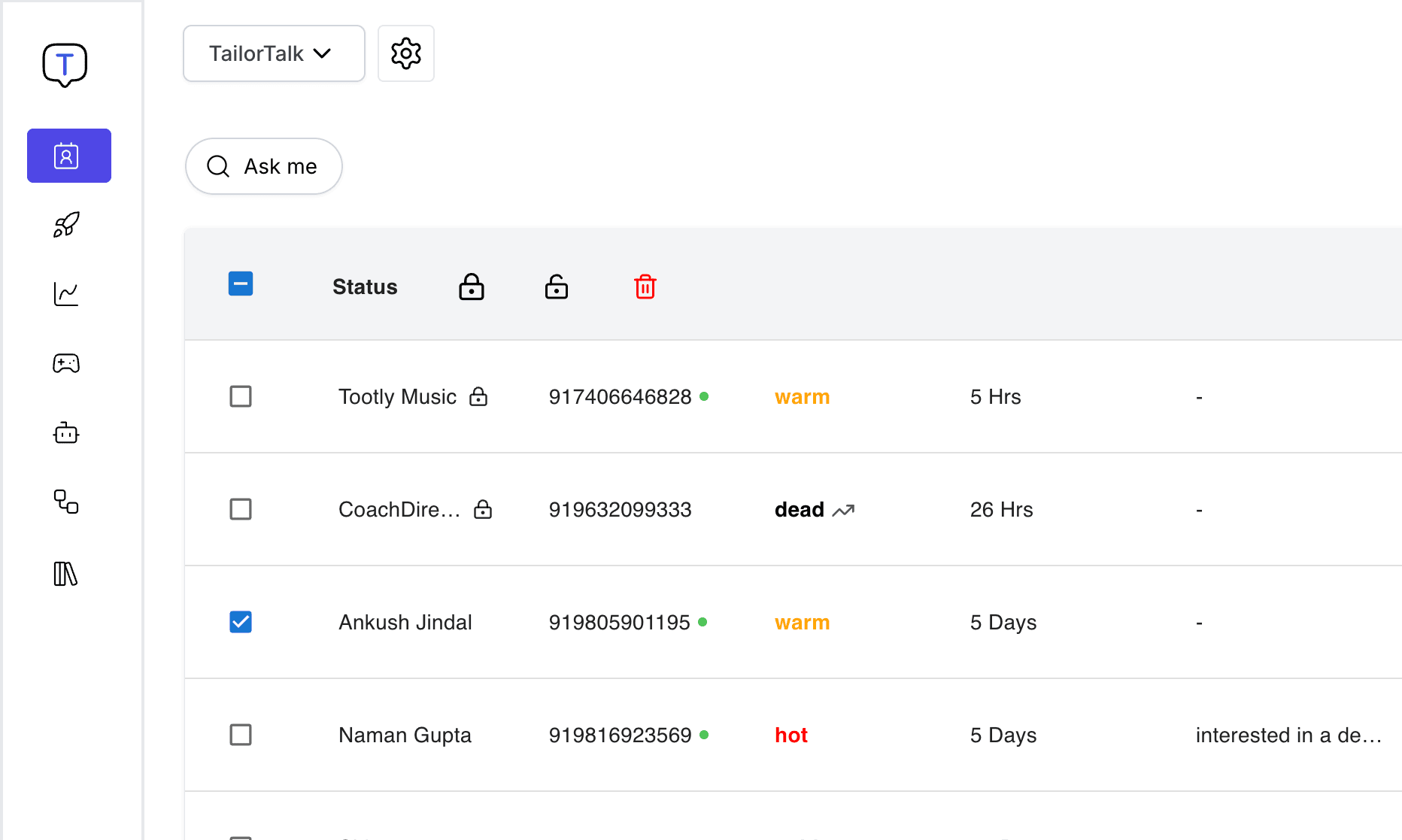Click trending arrow next to dead status
The height and width of the screenshot is (840, 1402).
point(843,511)
